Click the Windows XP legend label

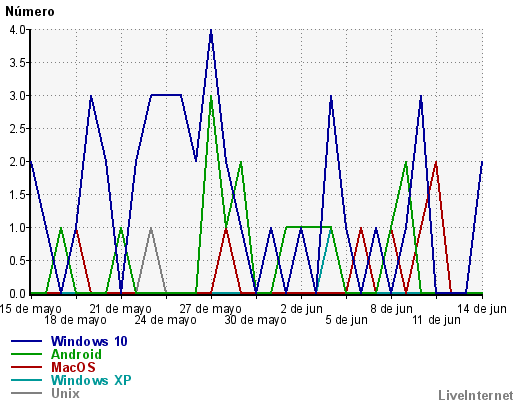pyautogui.click(x=91, y=380)
